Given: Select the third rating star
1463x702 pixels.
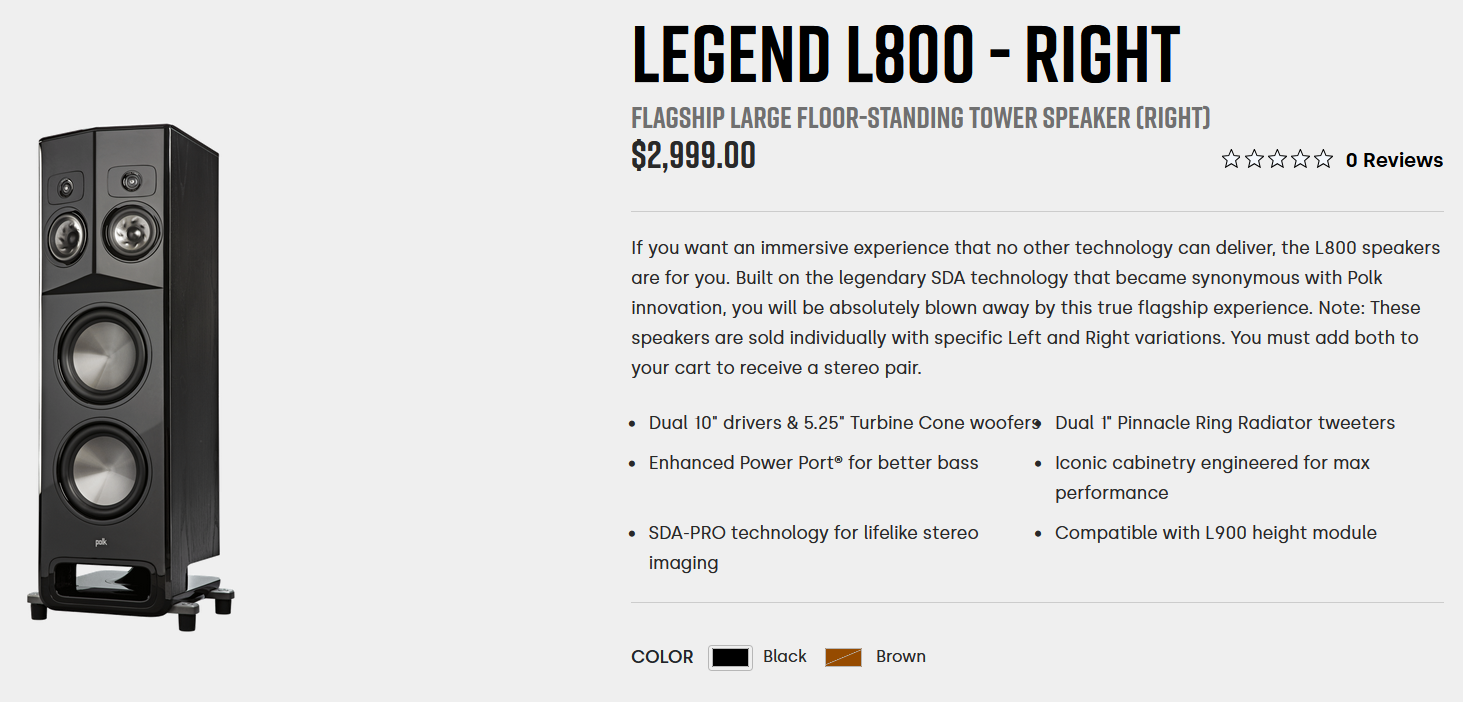Looking at the screenshot, I should click(1277, 159).
